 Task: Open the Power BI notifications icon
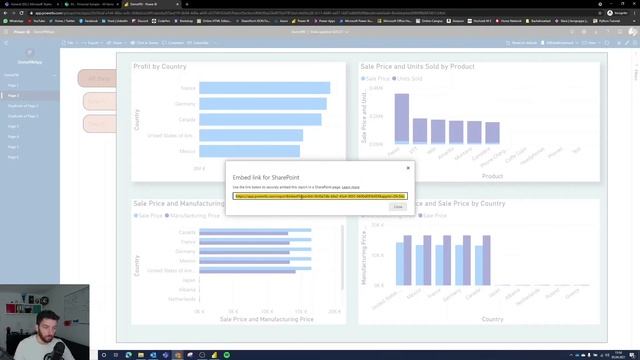(x=572, y=32)
